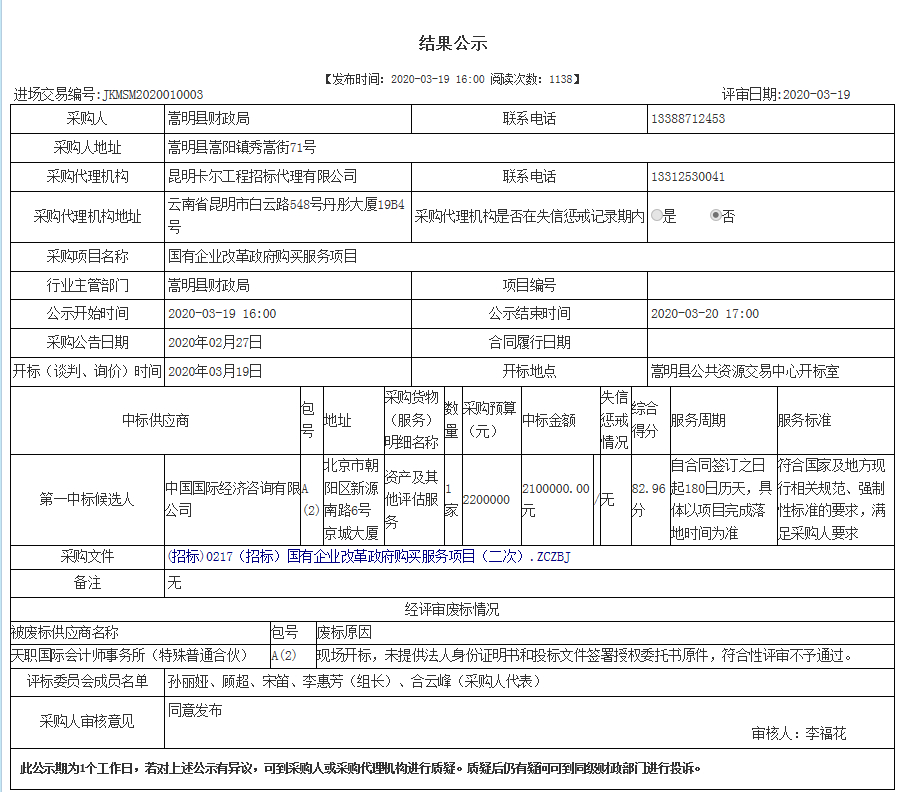
Task: Click the 经评审废标情况 section header
Action: click(452, 609)
